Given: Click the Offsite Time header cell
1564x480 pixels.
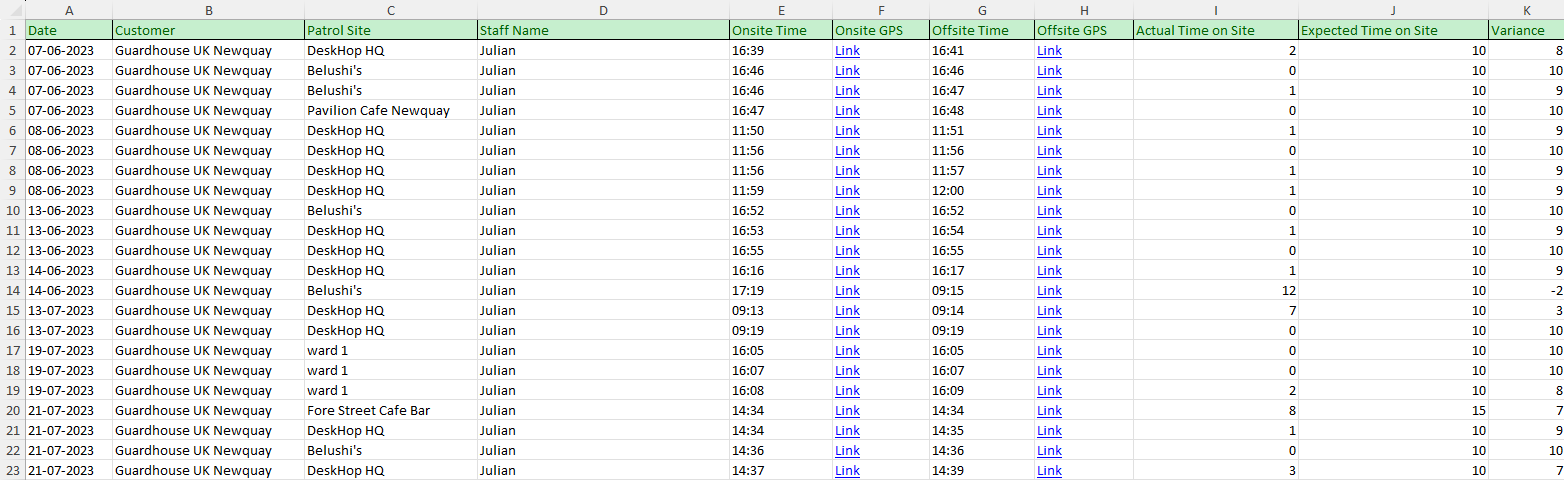Looking at the screenshot, I should pos(981,30).
